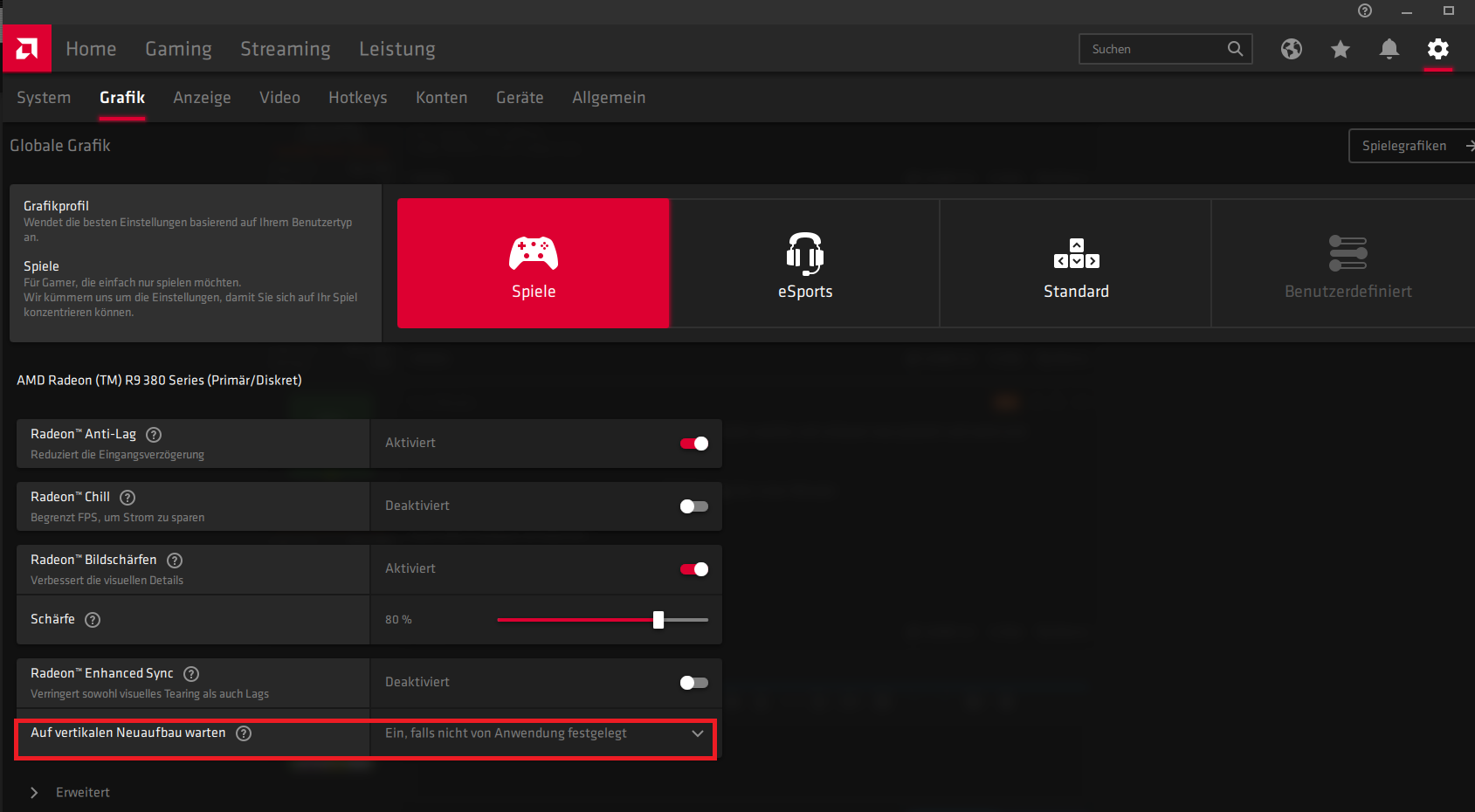Viewport: 1475px width, 812px height.
Task: Open notifications bell icon
Action: (1389, 49)
